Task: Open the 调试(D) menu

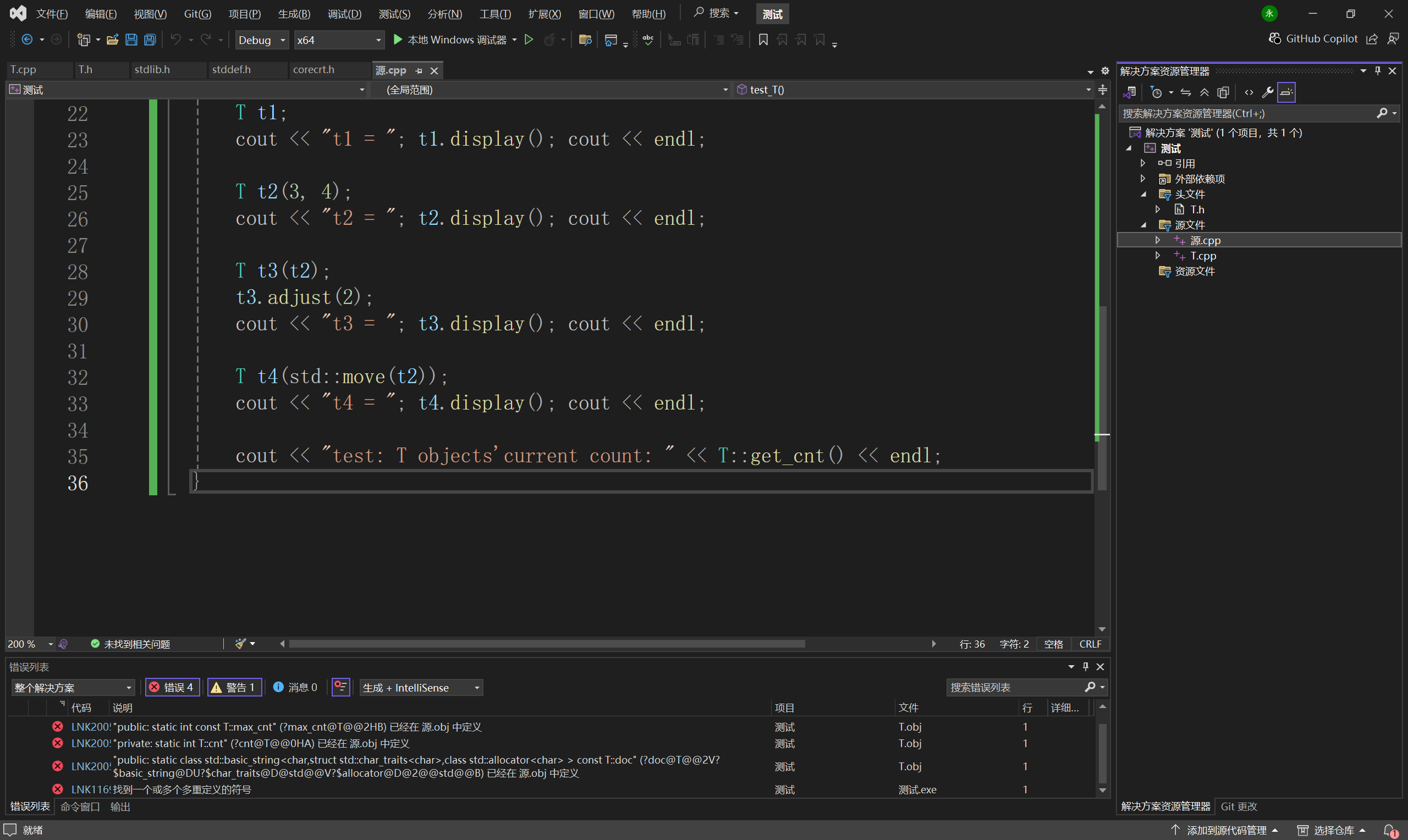Action: 344,14
